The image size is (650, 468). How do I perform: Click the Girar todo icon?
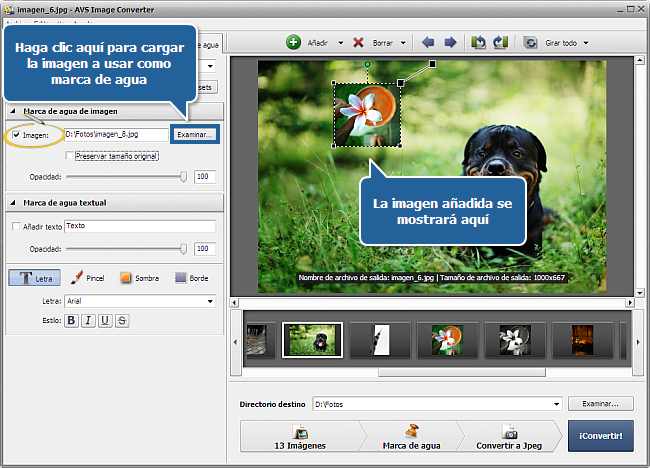[x=529, y=43]
